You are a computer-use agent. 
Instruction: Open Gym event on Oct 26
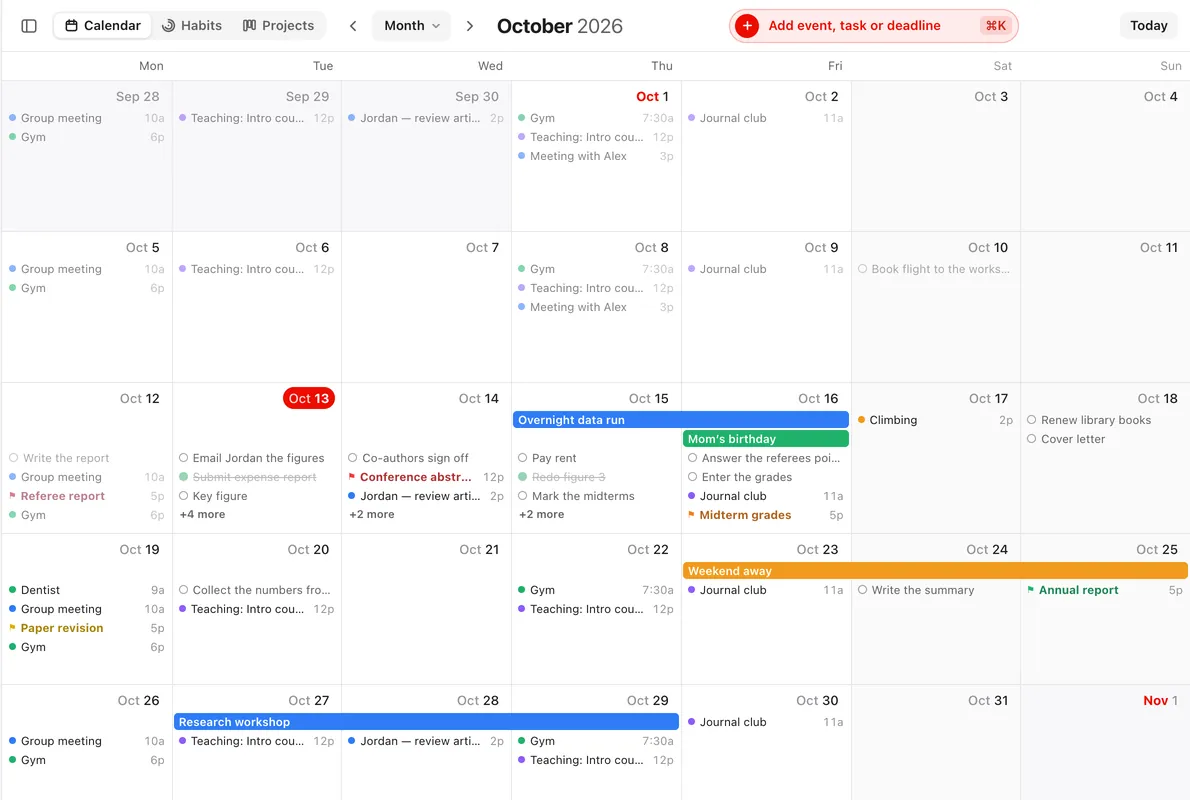[x=87, y=761]
